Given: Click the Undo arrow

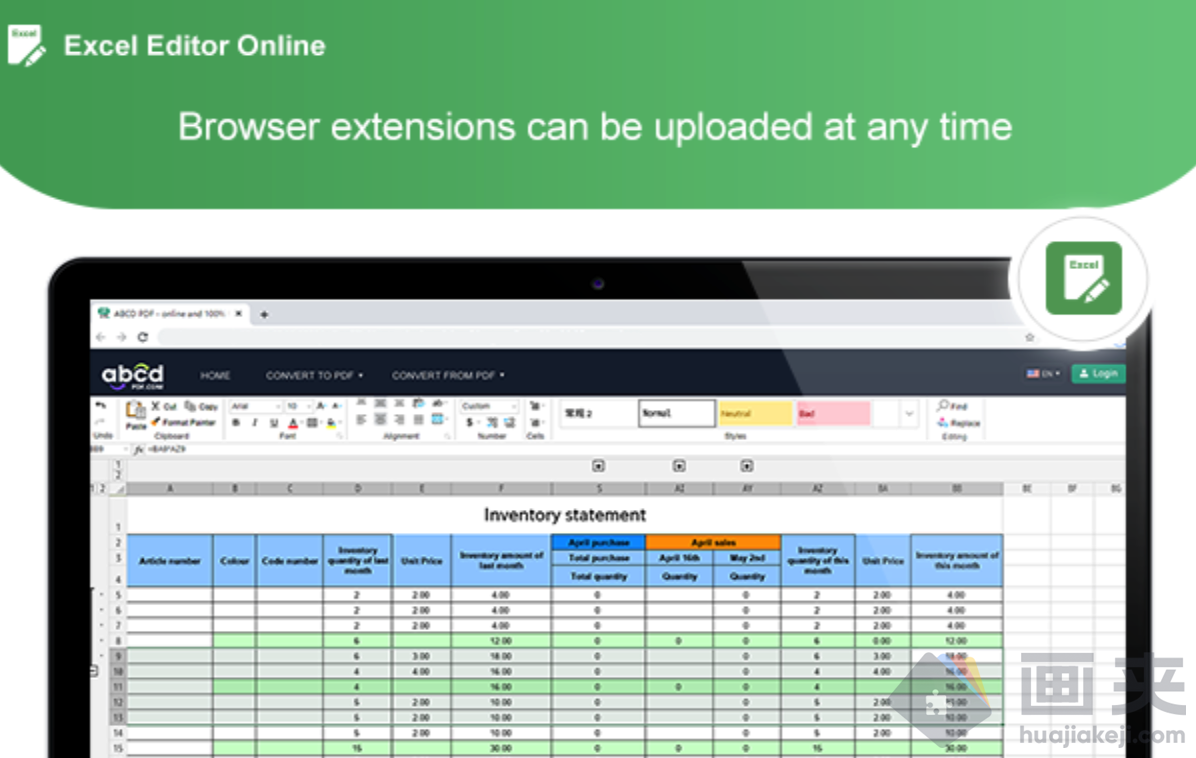Looking at the screenshot, I should [x=100, y=405].
